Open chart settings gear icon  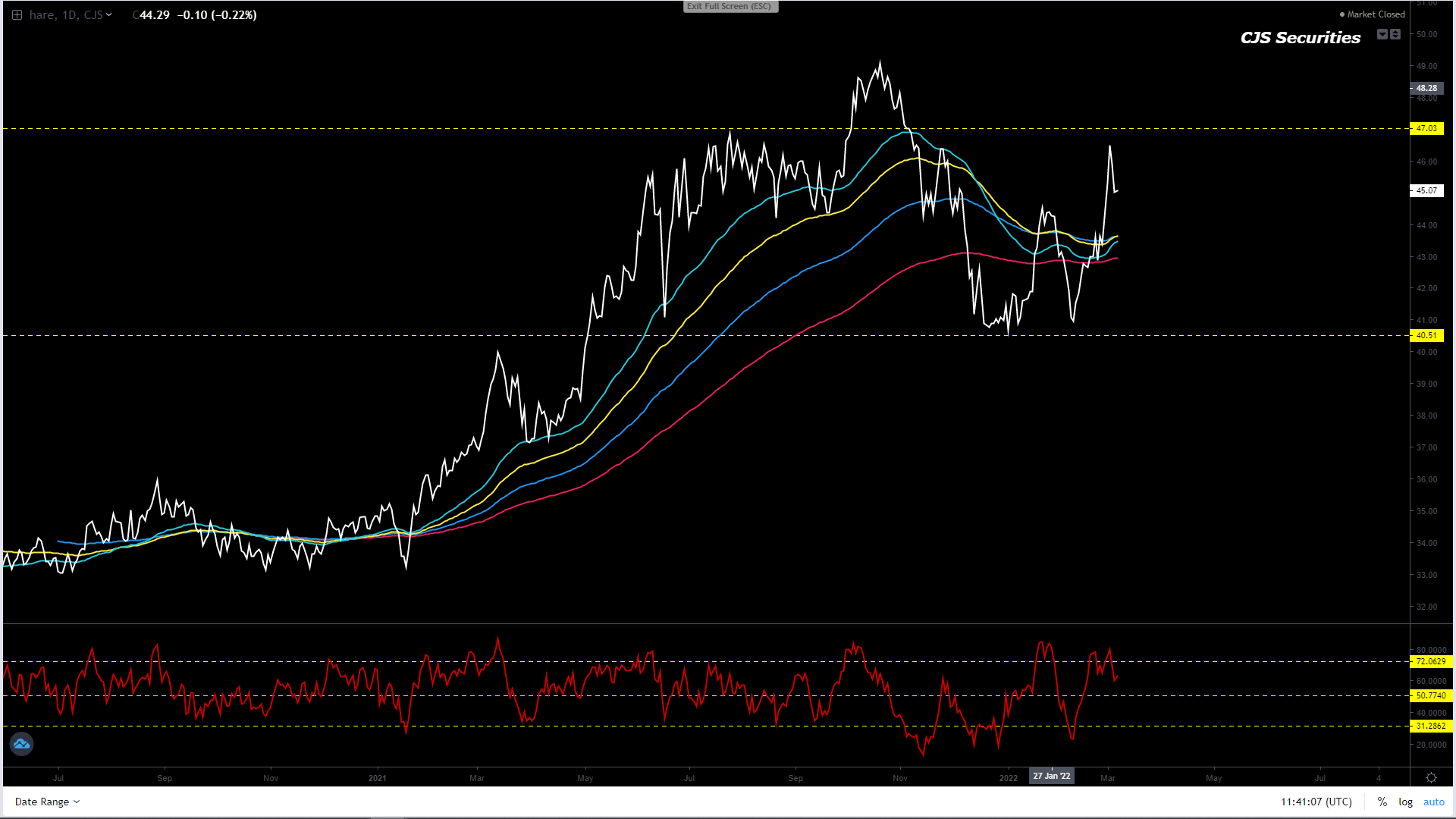[1431, 778]
